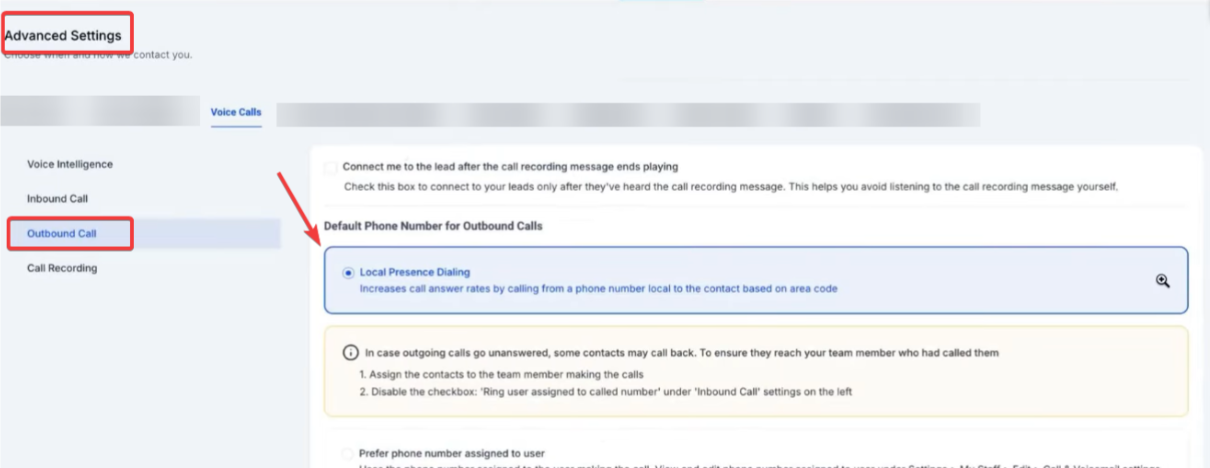Viewport: 1210px width, 468px height.
Task: Click the Advanced Settings page heading
Action: pos(63,36)
